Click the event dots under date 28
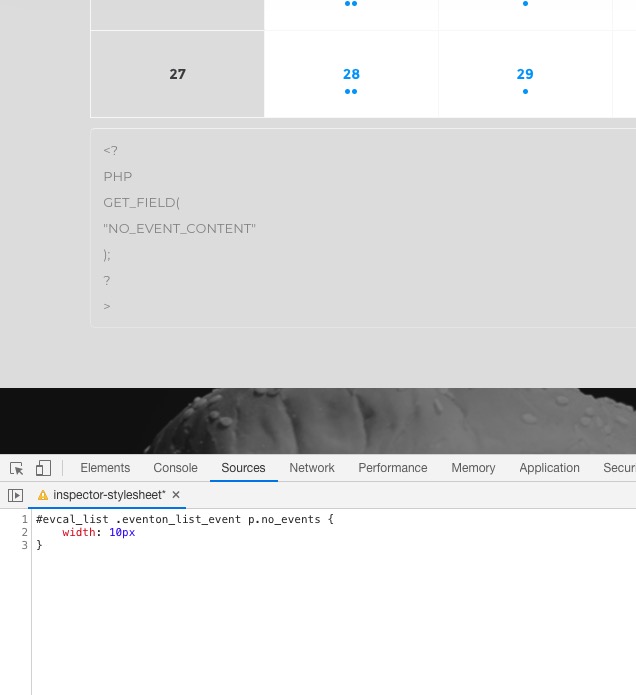 351,92
